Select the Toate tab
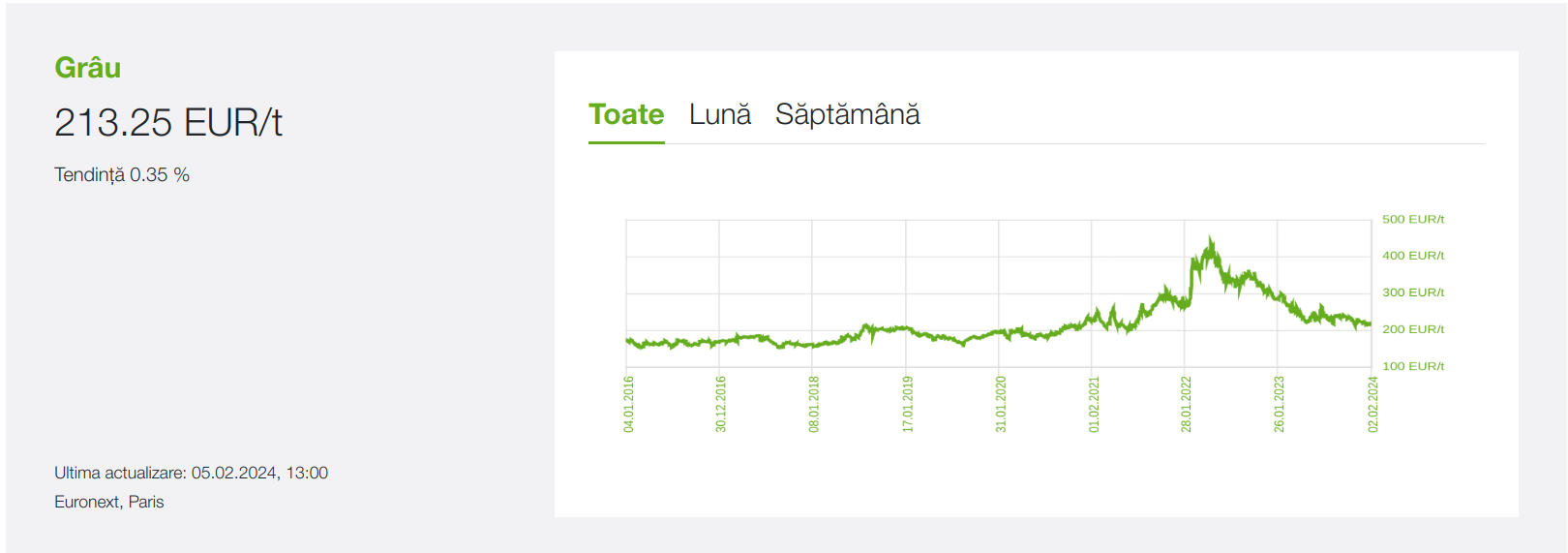Screen dimensions: 1568x553 pos(626,115)
